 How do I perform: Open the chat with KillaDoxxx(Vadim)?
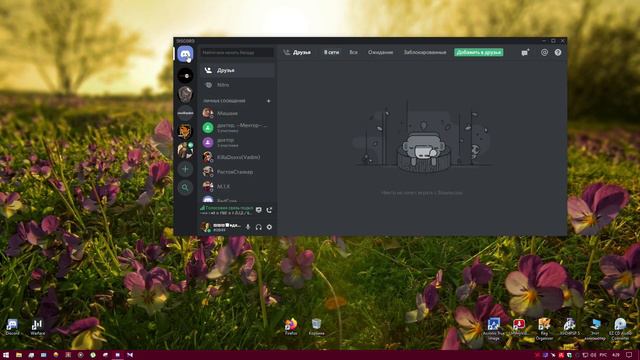point(237,157)
